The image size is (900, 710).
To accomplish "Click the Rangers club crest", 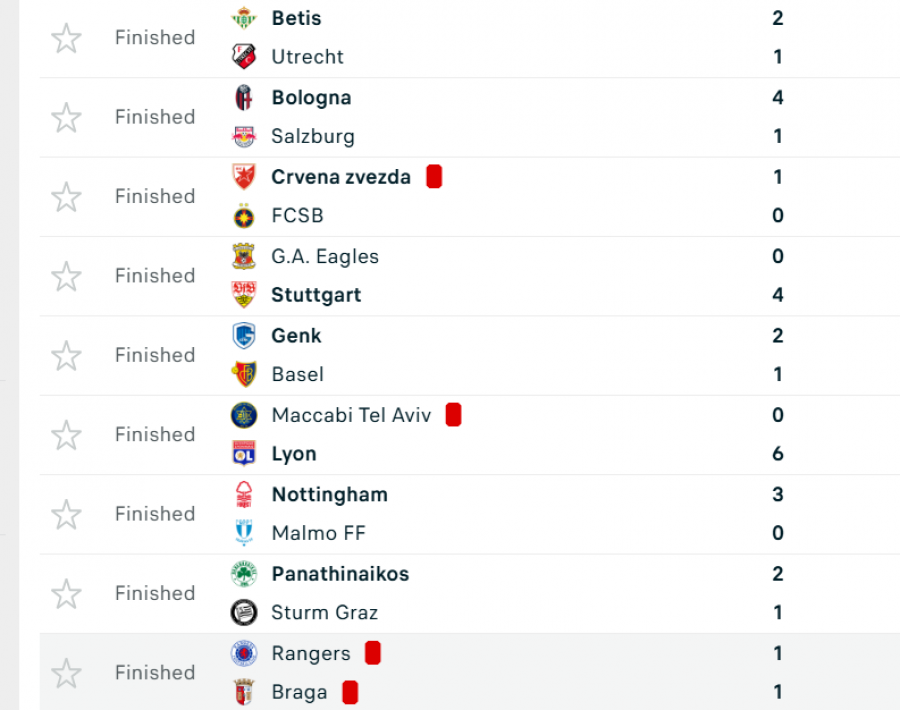I will point(244,654).
